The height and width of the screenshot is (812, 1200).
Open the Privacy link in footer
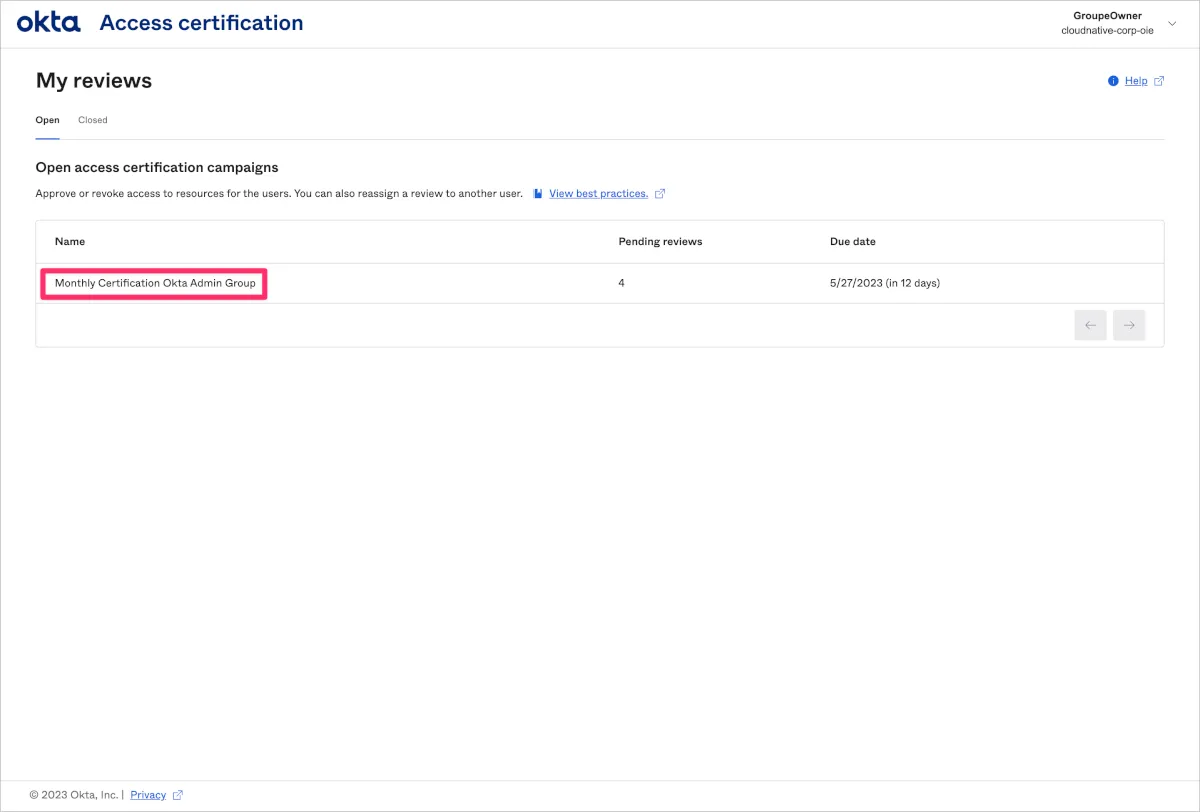tap(148, 795)
